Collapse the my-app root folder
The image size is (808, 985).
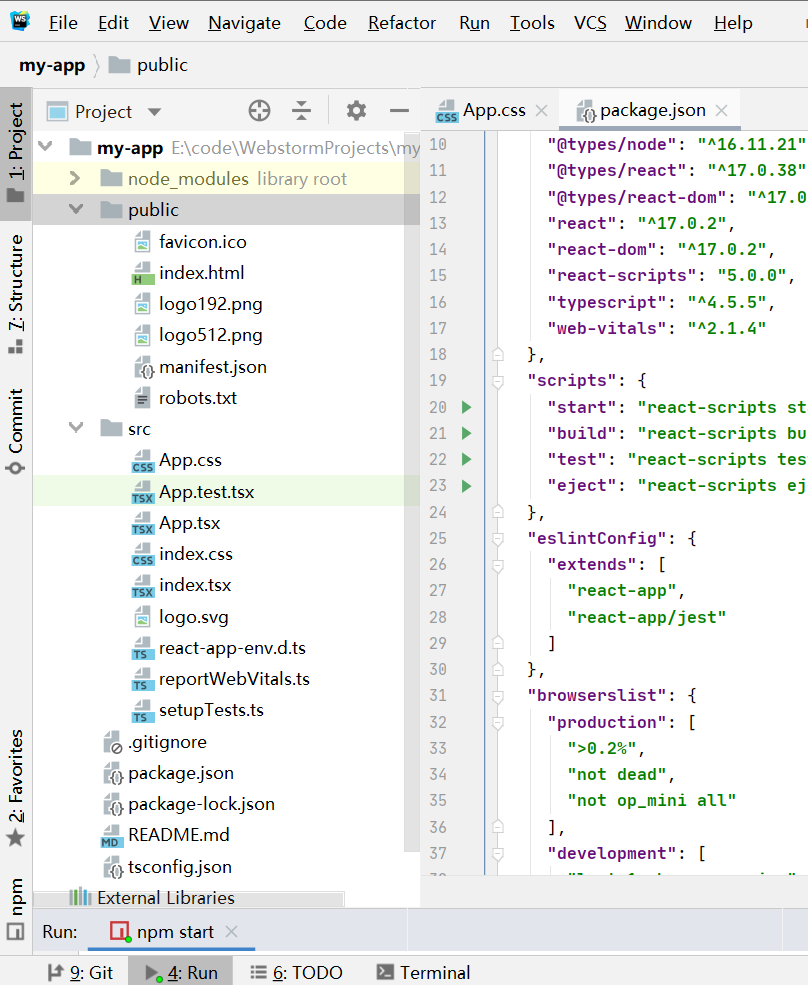point(45,147)
